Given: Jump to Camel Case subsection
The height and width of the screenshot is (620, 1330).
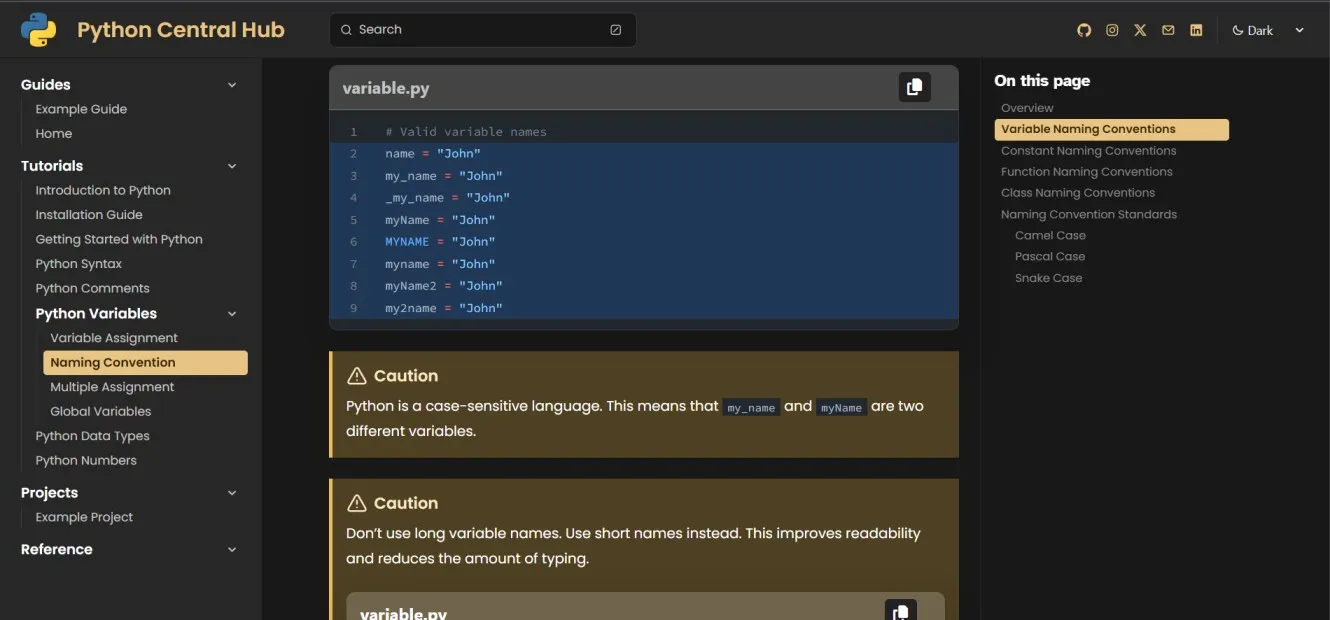Looking at the screenshot, I should (x=1050, y=236).
